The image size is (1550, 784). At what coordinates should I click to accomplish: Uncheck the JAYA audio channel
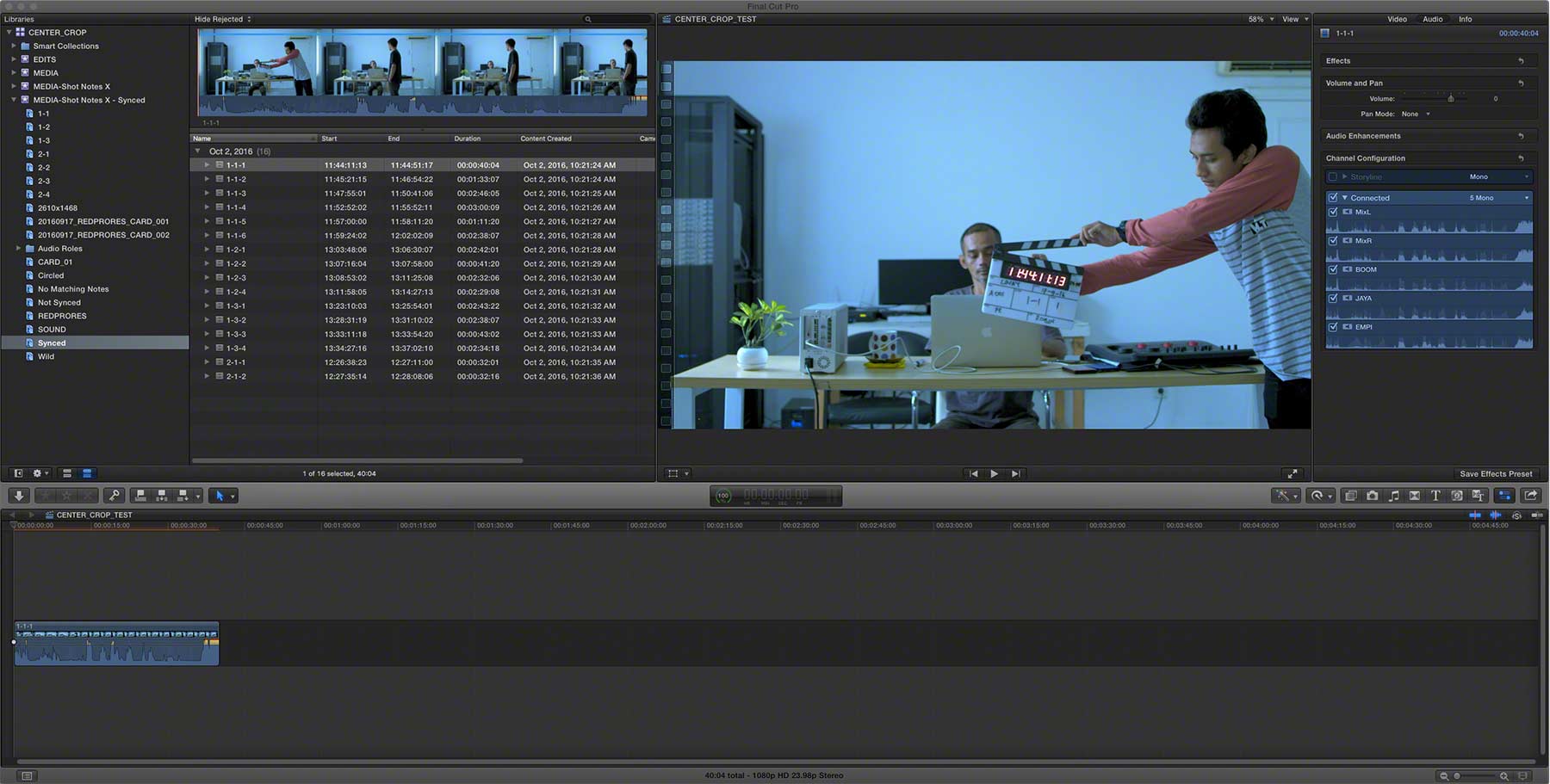1333,299
